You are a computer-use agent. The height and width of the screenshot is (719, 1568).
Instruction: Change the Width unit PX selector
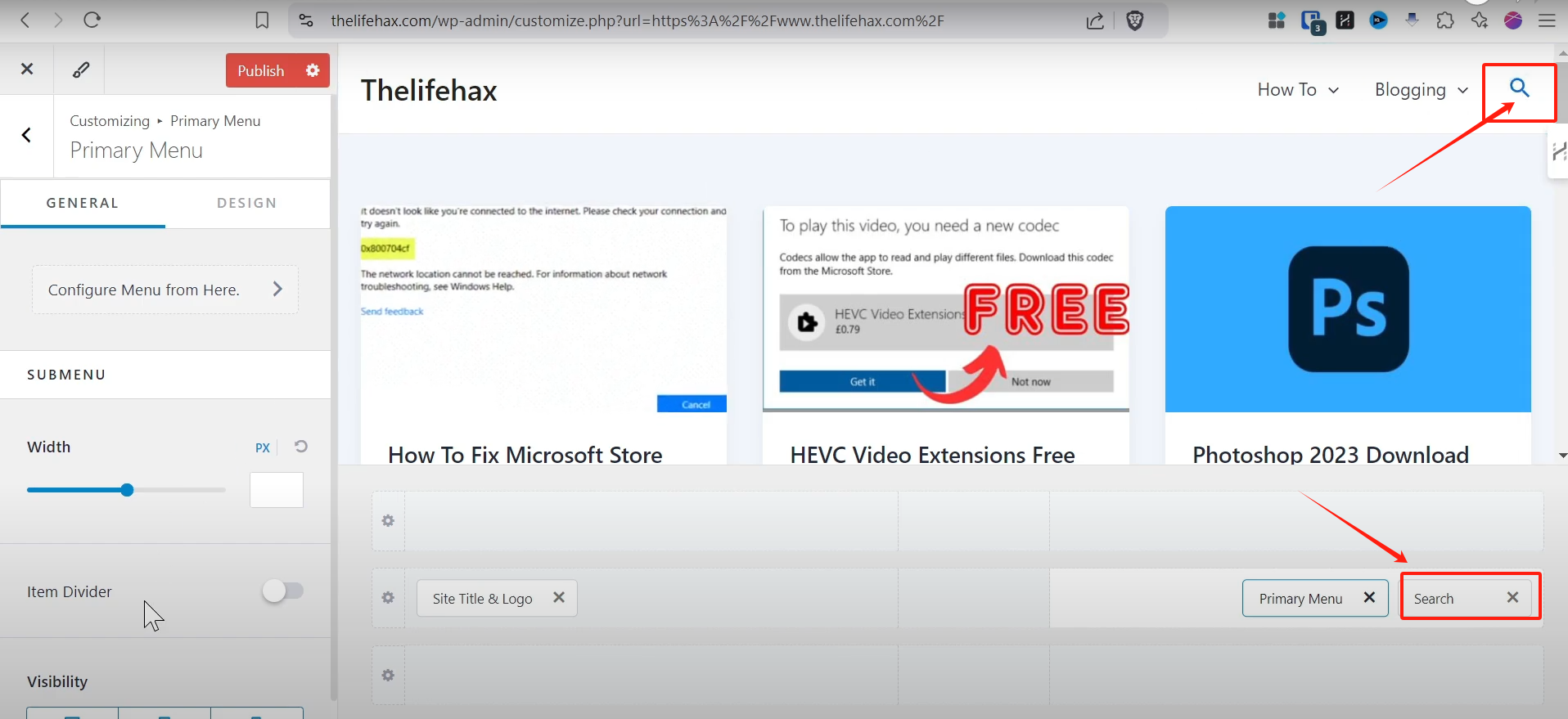(263, 447)
